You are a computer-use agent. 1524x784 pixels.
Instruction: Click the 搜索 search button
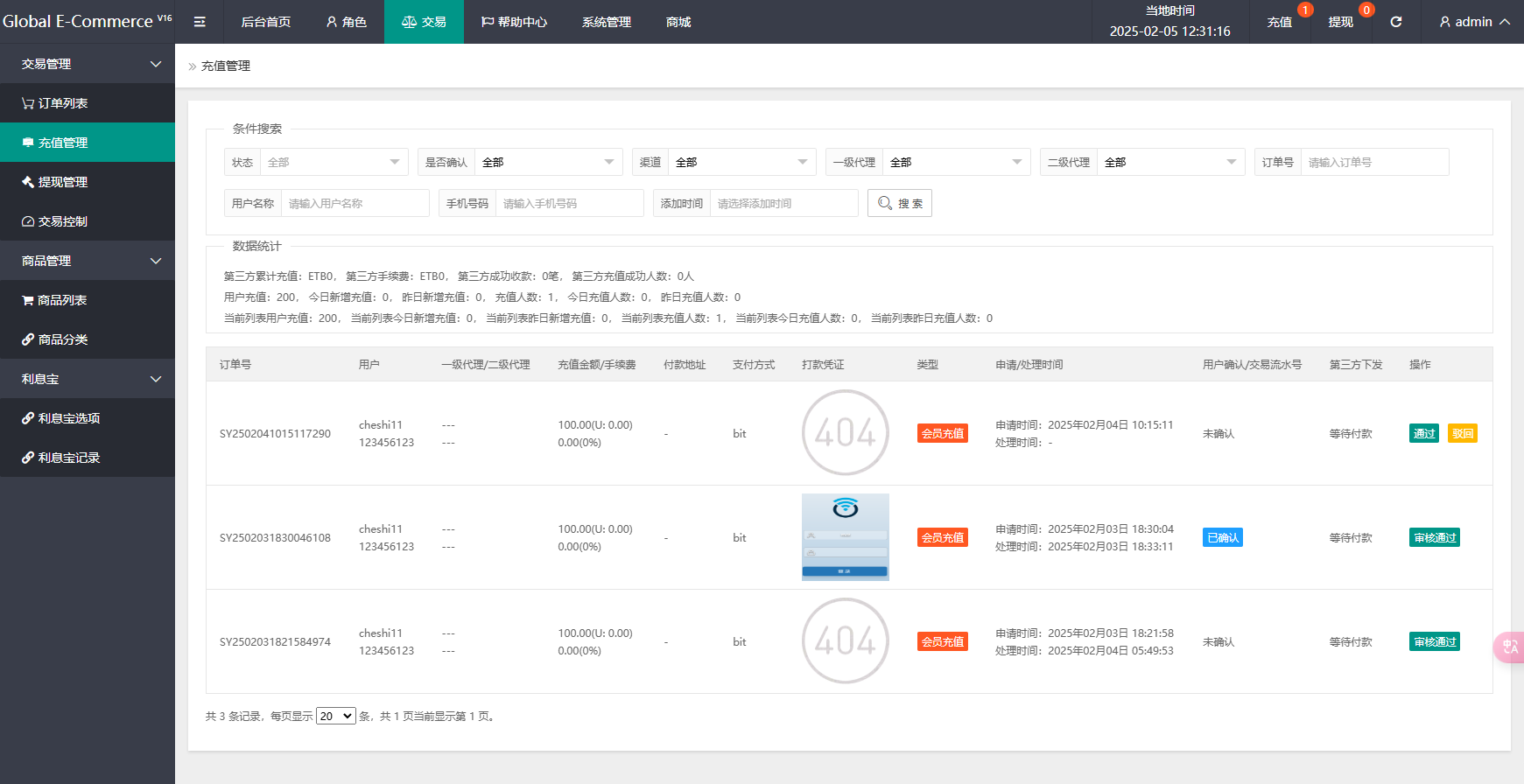tap(900, 203)
